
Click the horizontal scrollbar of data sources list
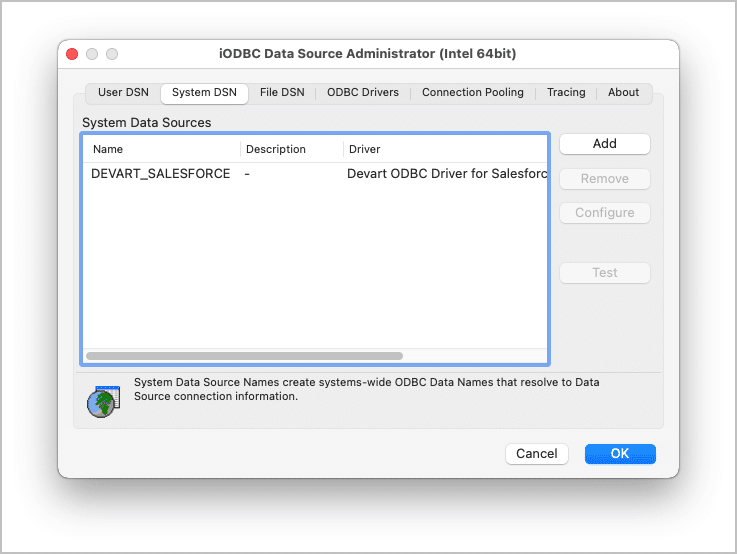tap(244, 356)
